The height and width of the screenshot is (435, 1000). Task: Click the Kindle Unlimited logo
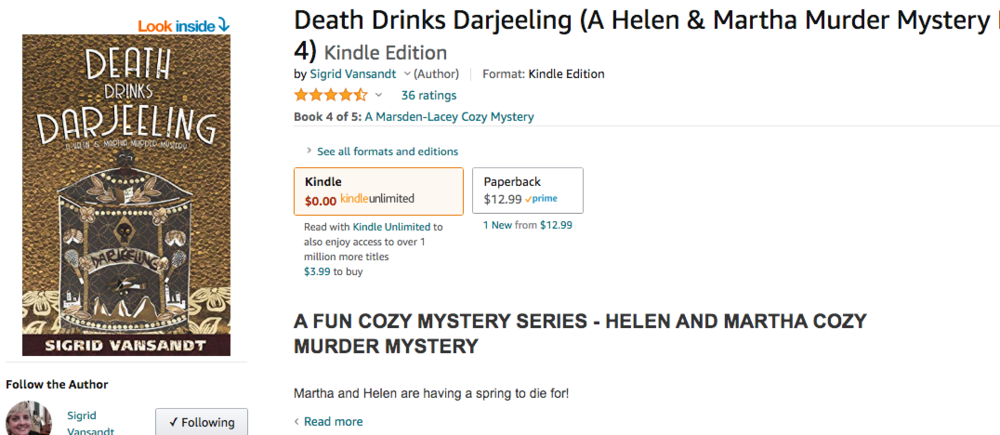(377, 198)
